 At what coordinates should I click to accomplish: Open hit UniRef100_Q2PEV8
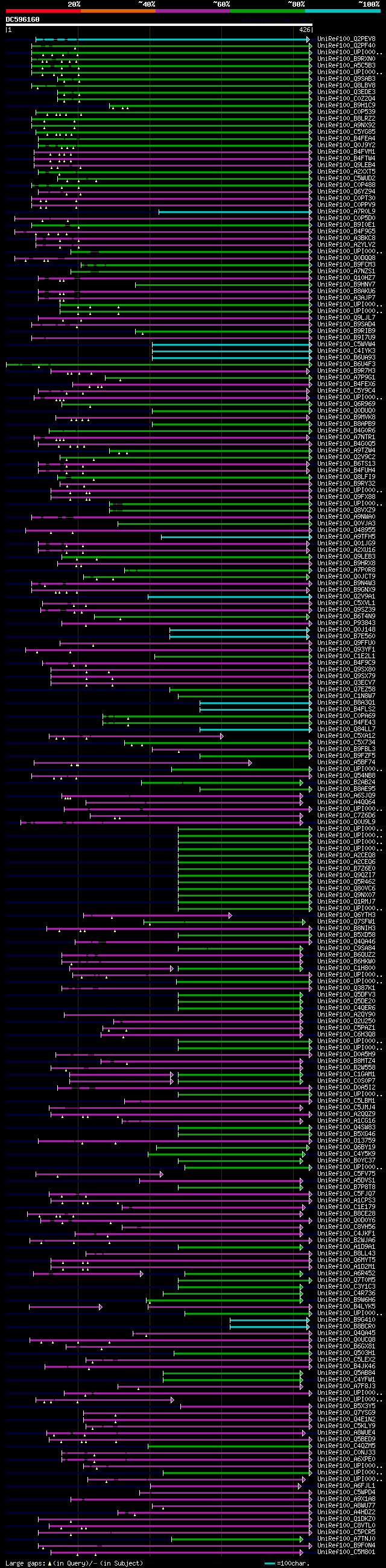pyautogui.click(x=346, y=40)
